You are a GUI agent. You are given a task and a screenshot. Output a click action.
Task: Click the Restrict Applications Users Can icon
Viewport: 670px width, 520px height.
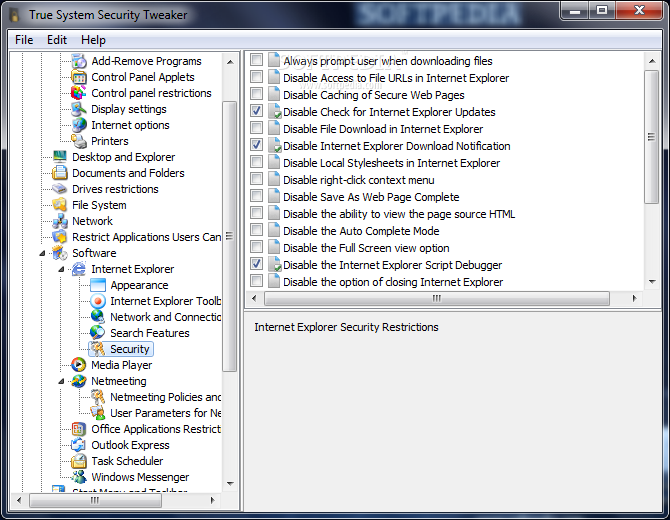[x=60, y=237]
